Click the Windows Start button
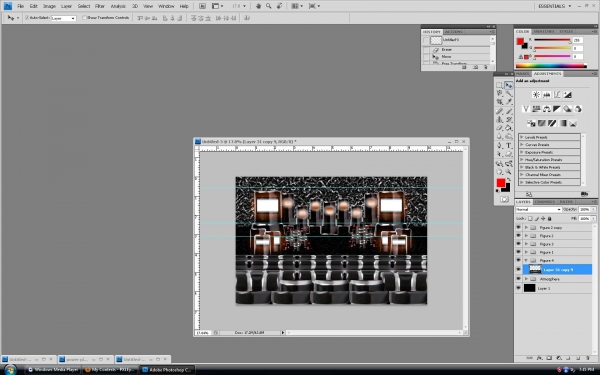 (x=10, y=370)
